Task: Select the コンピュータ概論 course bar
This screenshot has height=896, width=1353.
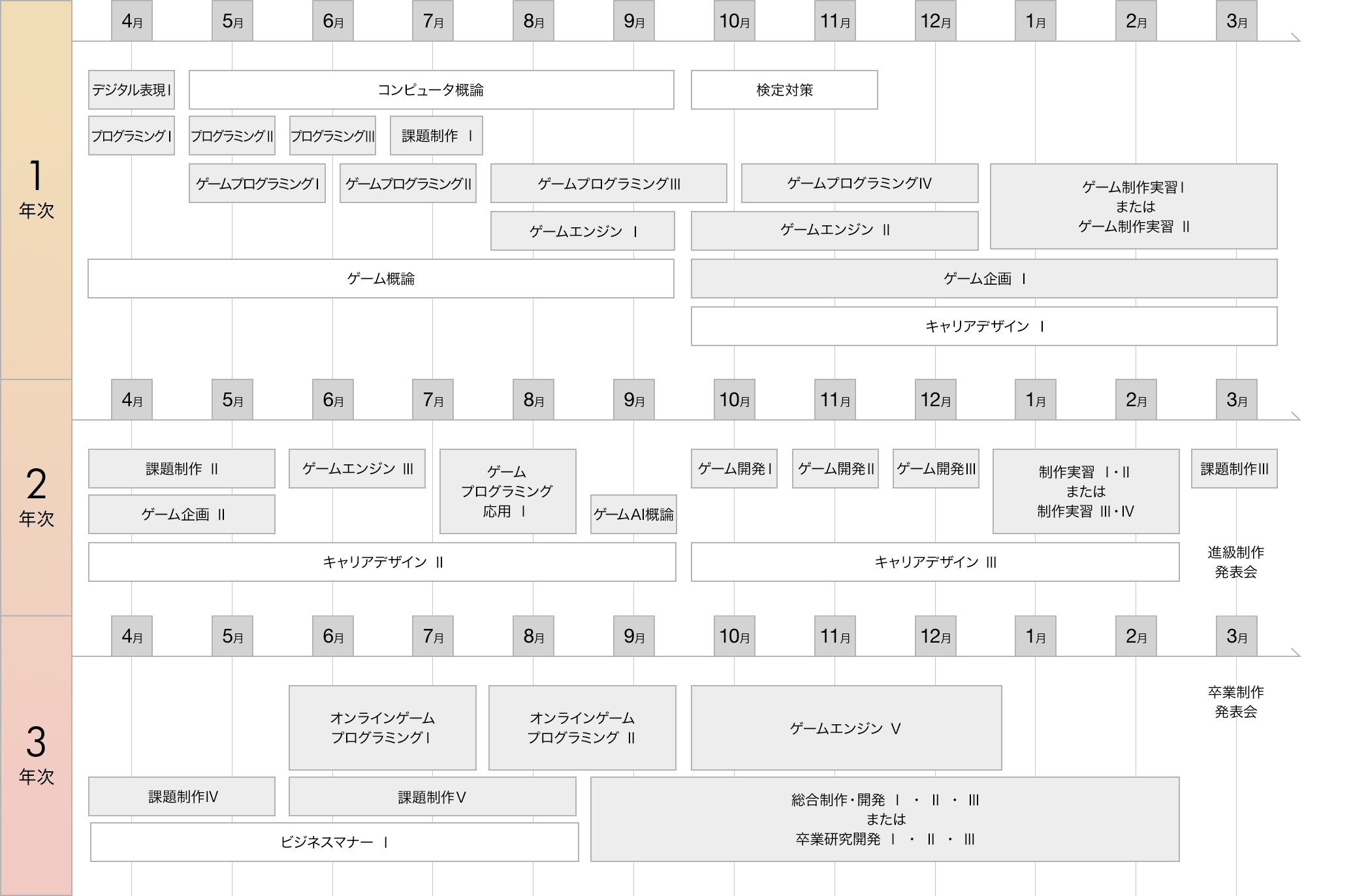Action: (432, 90)
